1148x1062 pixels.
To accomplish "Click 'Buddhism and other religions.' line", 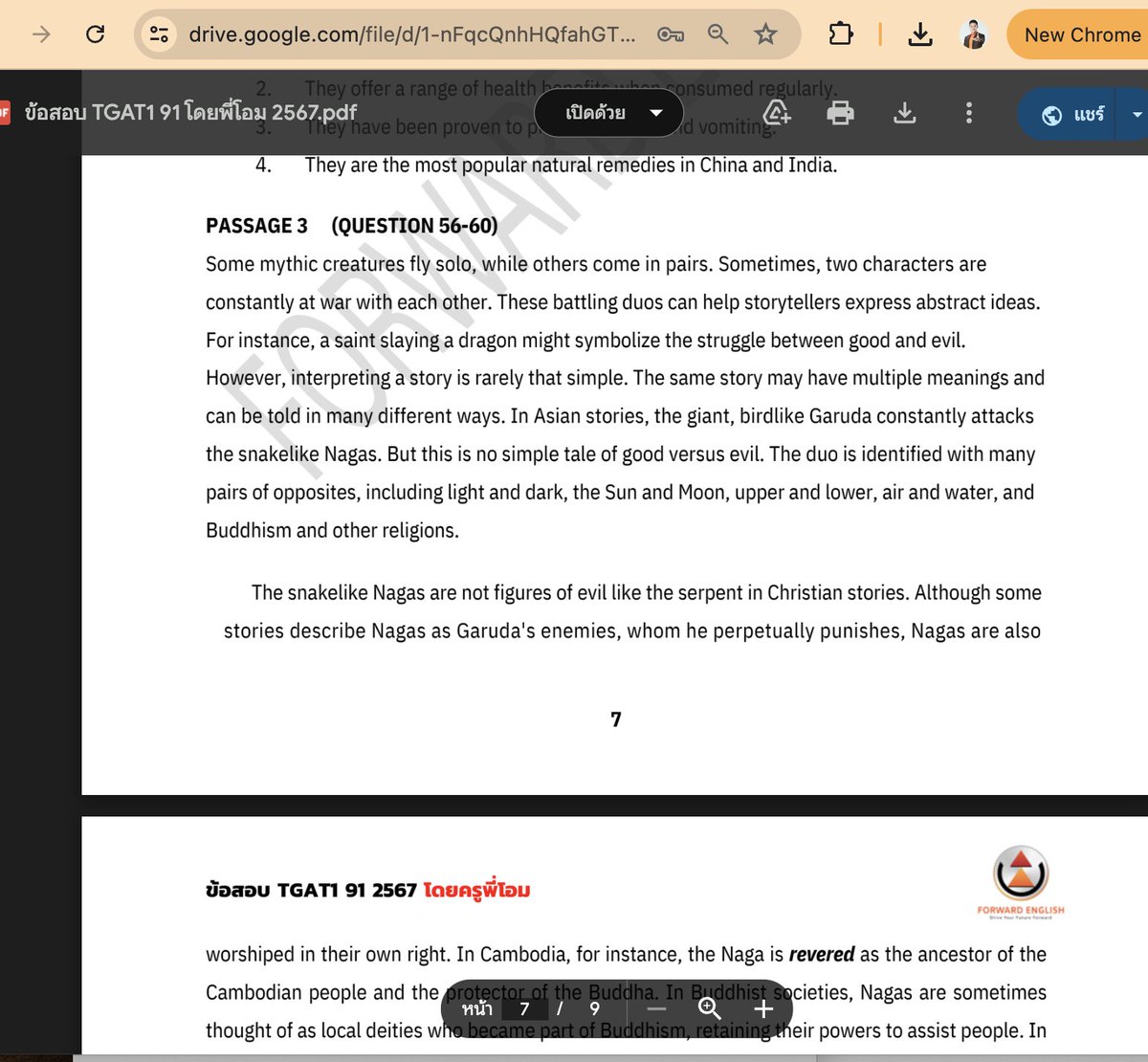I will (x=332, y=531).
